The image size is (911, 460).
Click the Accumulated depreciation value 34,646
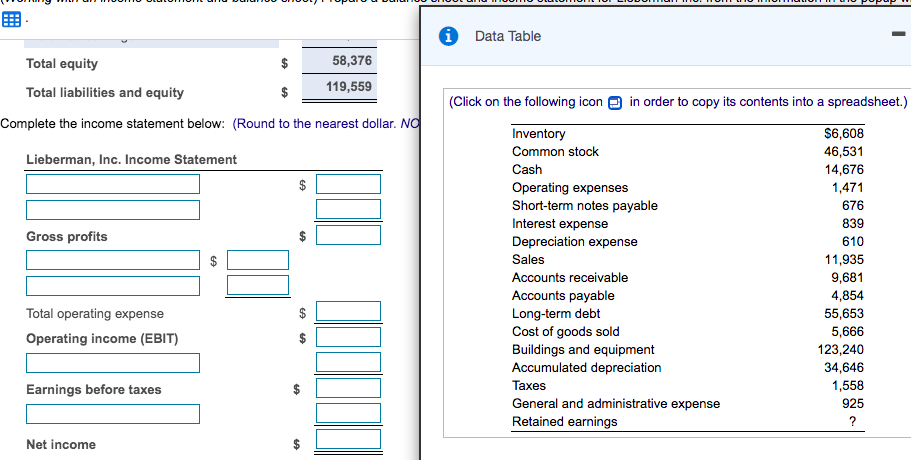click(844, 368)
